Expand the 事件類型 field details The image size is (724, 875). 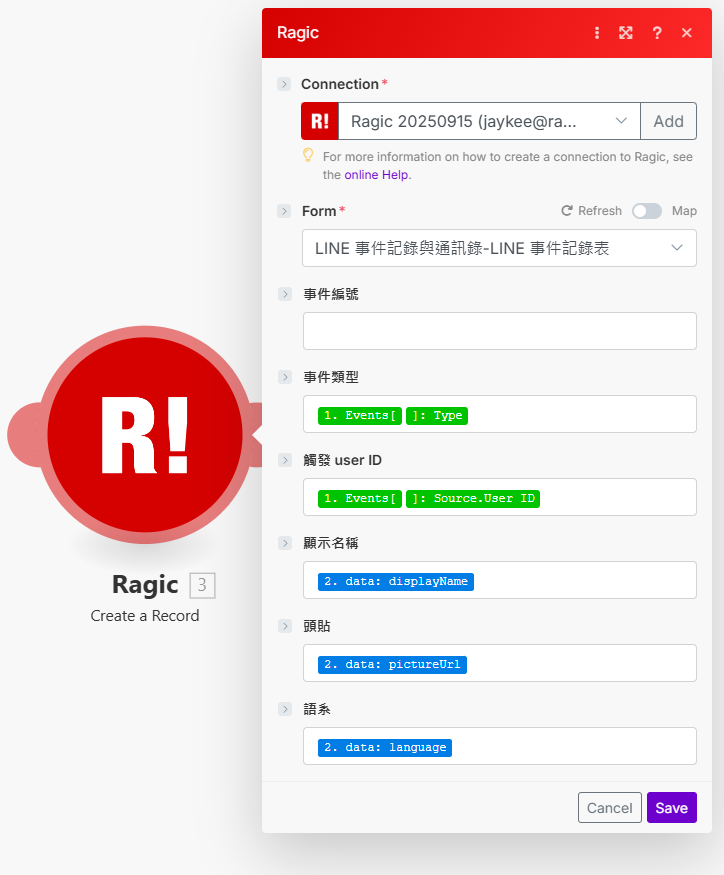coord(285,377)
